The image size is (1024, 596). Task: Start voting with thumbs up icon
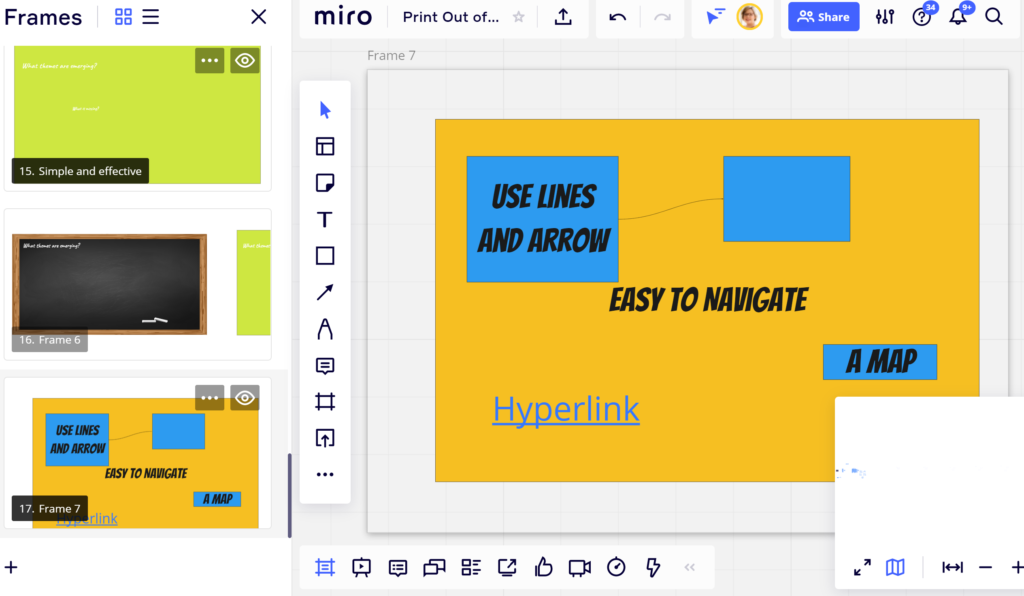543,567
